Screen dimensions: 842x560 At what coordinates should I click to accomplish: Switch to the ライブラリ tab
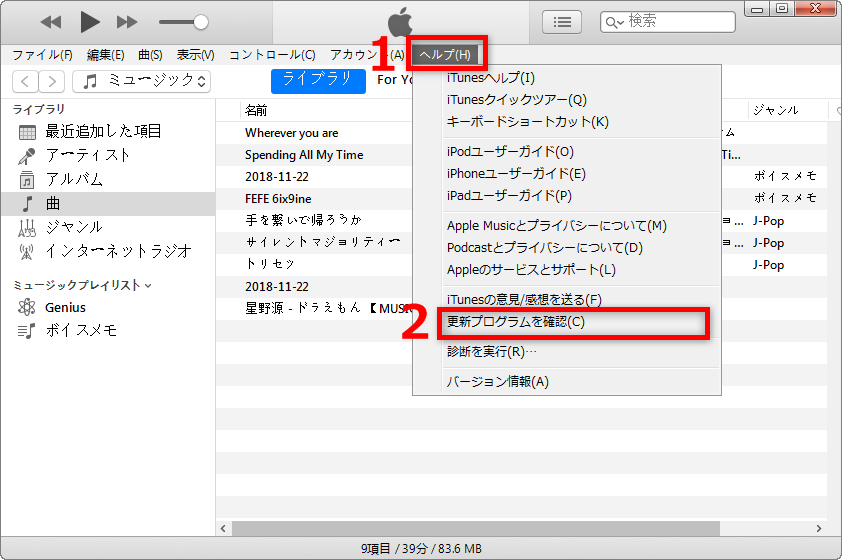tap(318, 80)
